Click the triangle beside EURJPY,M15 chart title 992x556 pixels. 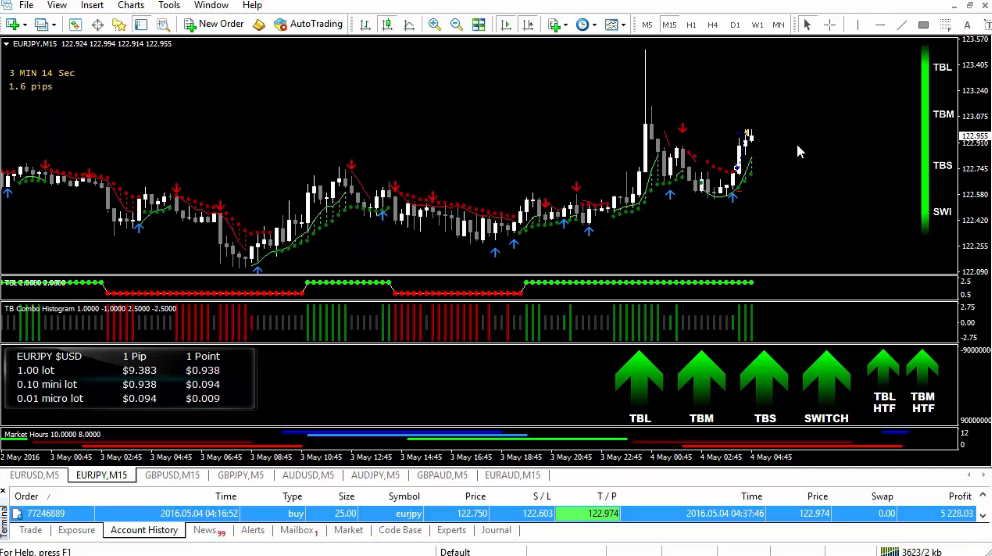coord(6,44)
